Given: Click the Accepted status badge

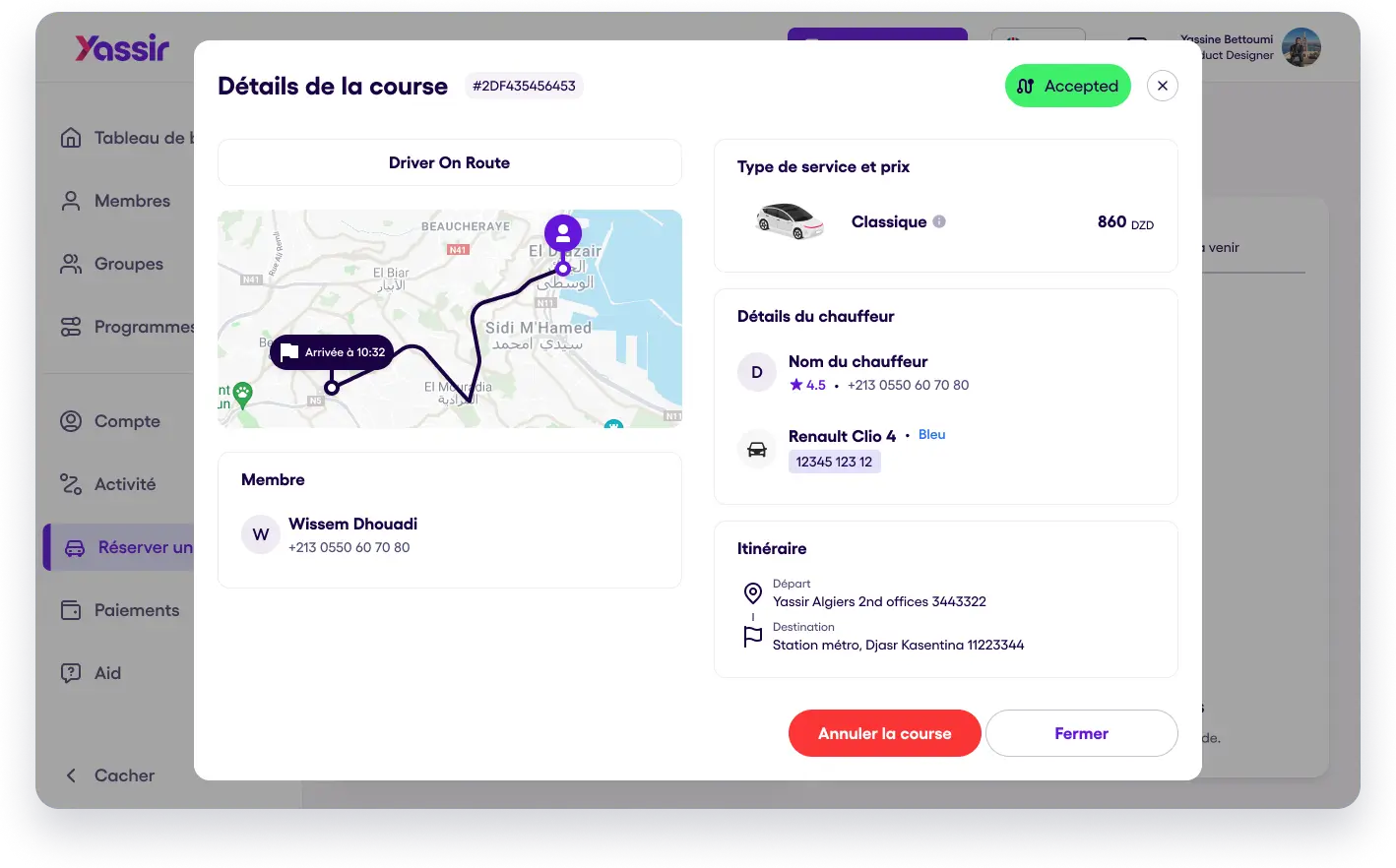Looking at the screenshot, I should coord(1067,86).
